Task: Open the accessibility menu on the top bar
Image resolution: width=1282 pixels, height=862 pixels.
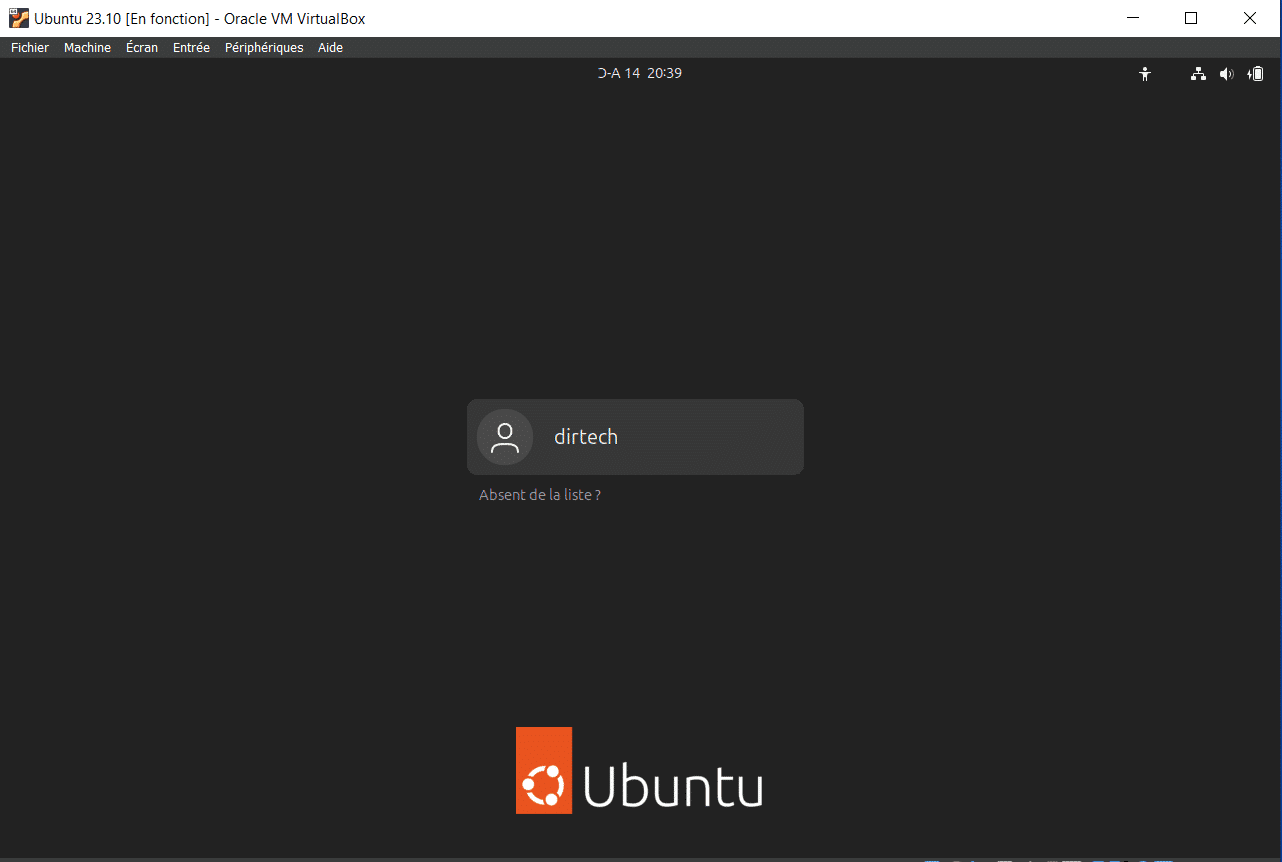Action: tap(1144, 73)
